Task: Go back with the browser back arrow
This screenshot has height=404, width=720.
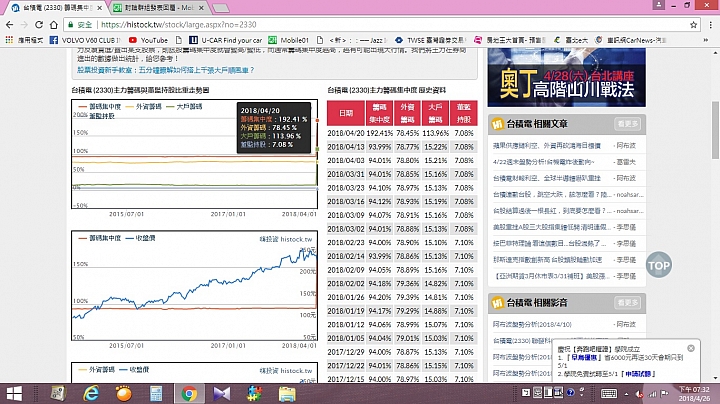Action: 10,25
